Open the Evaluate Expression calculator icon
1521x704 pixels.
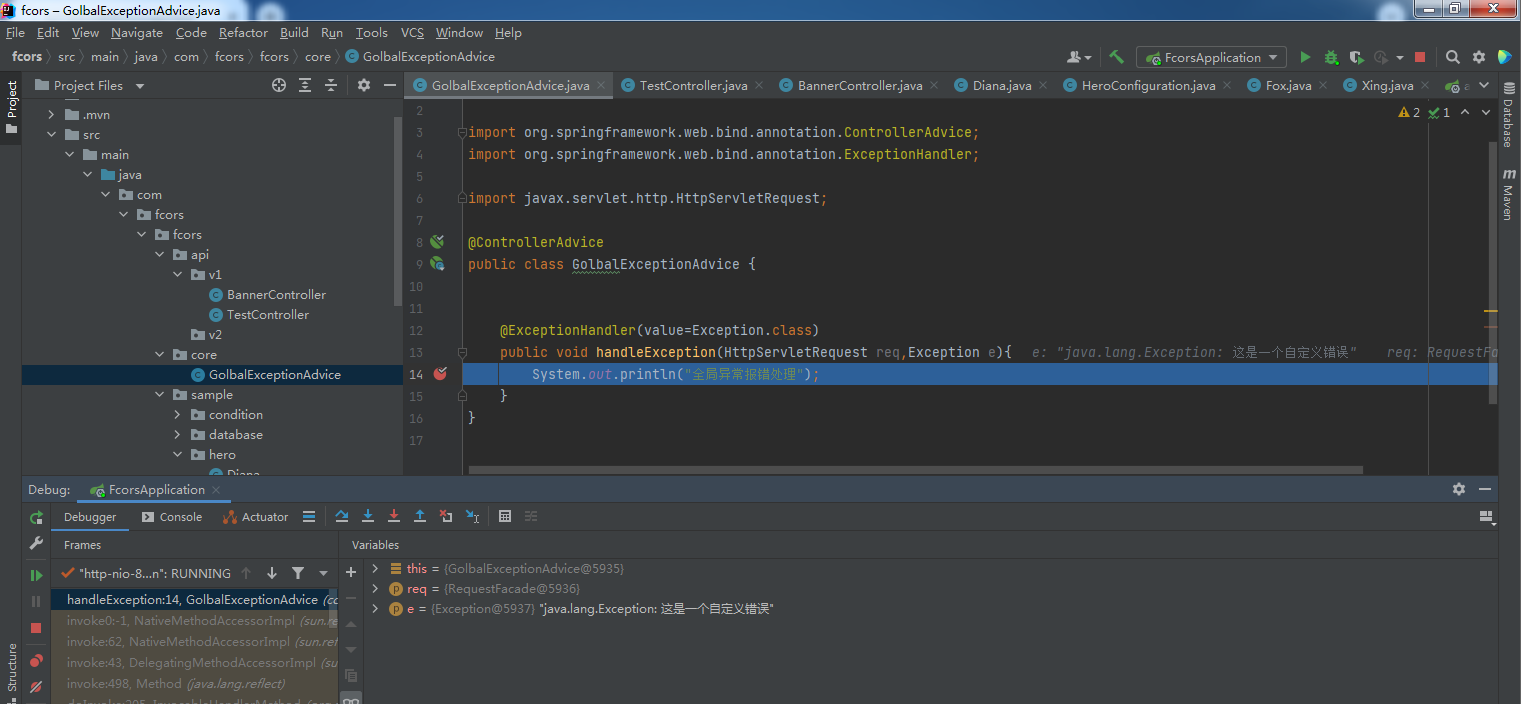(505, 516)
